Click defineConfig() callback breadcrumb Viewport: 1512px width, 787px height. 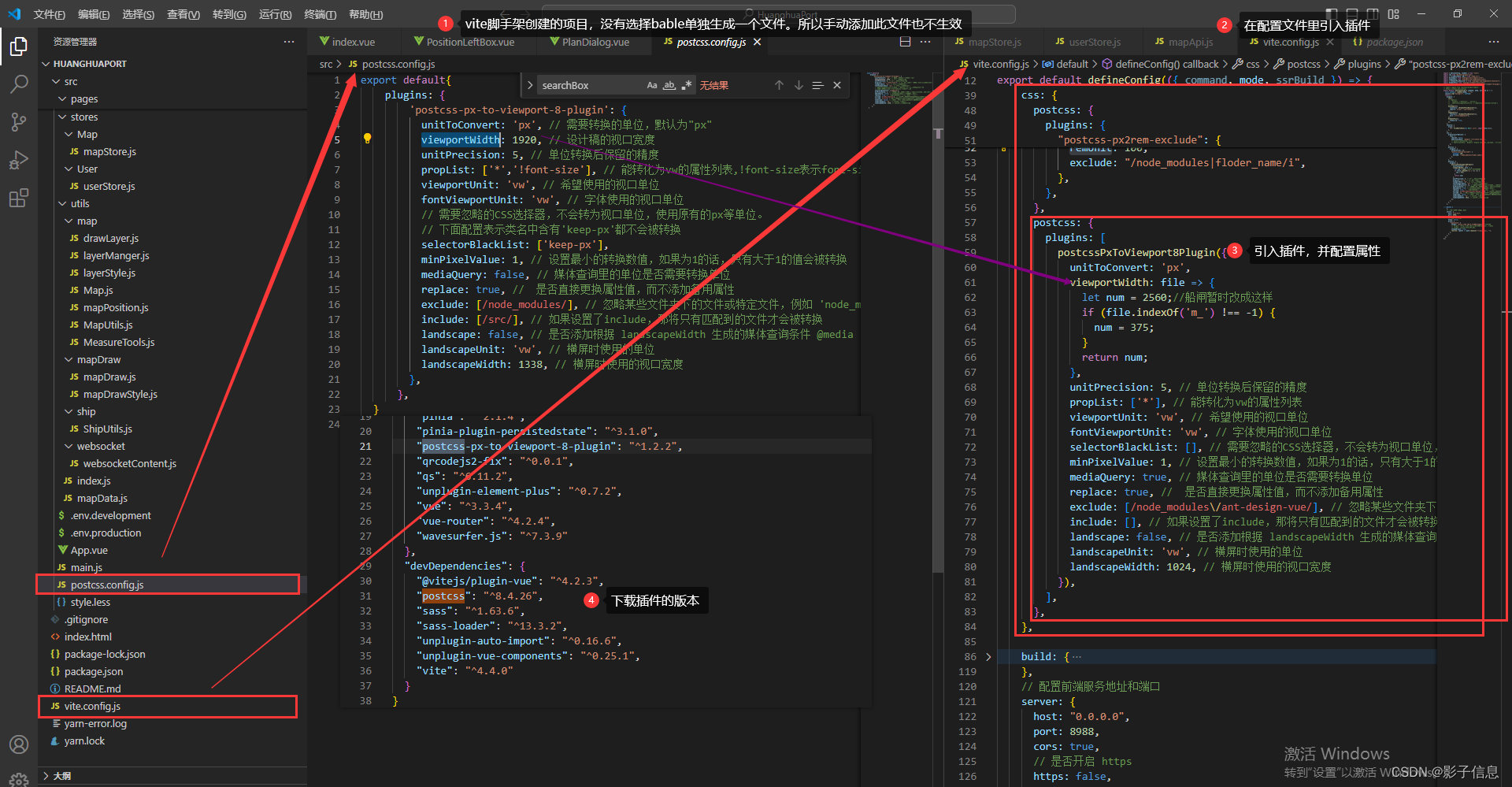(x=1166, y=64)
